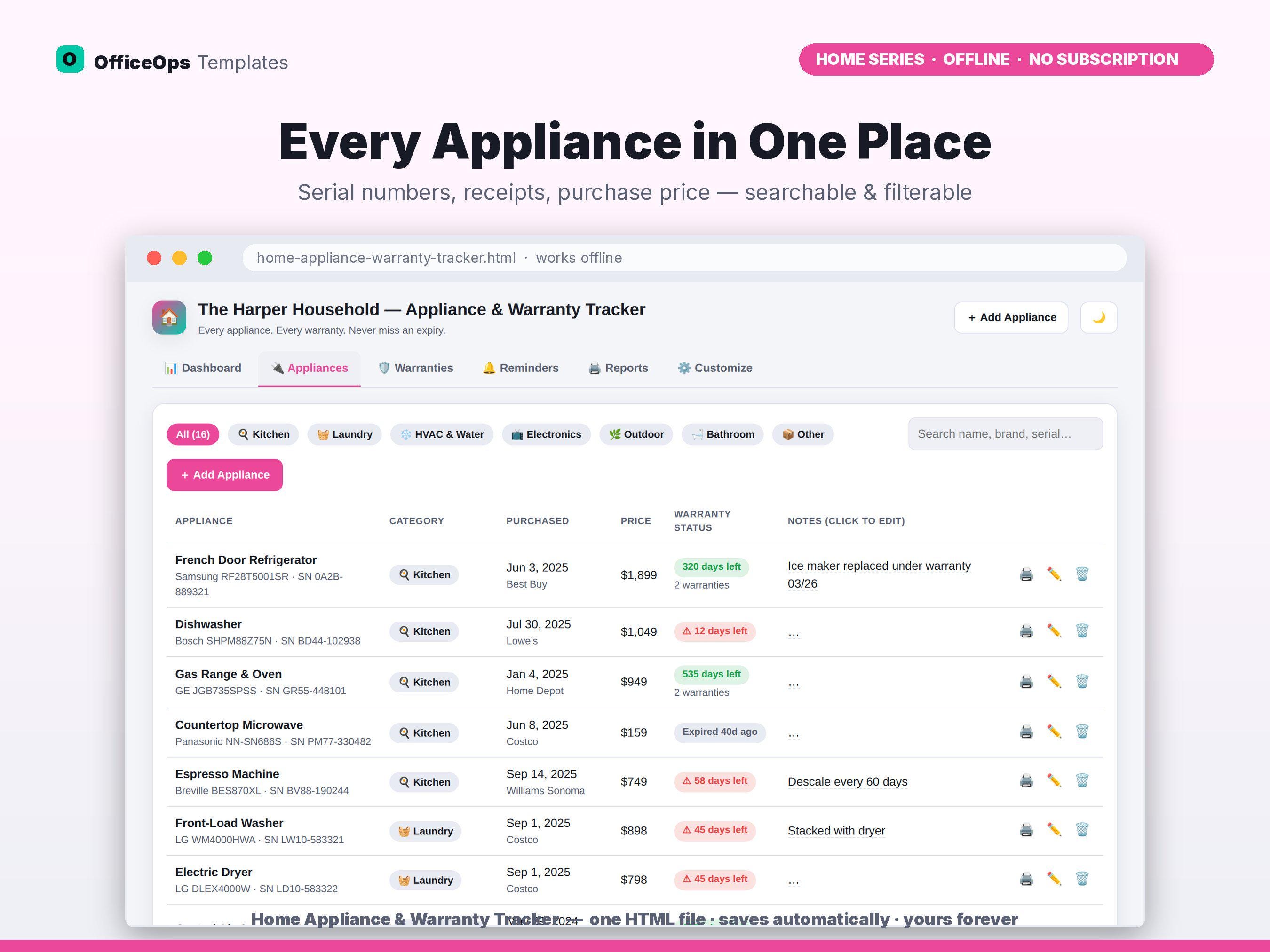Click the browser address bar
The width and height of the screenshot is (1270, 952).
click(684, 258)
